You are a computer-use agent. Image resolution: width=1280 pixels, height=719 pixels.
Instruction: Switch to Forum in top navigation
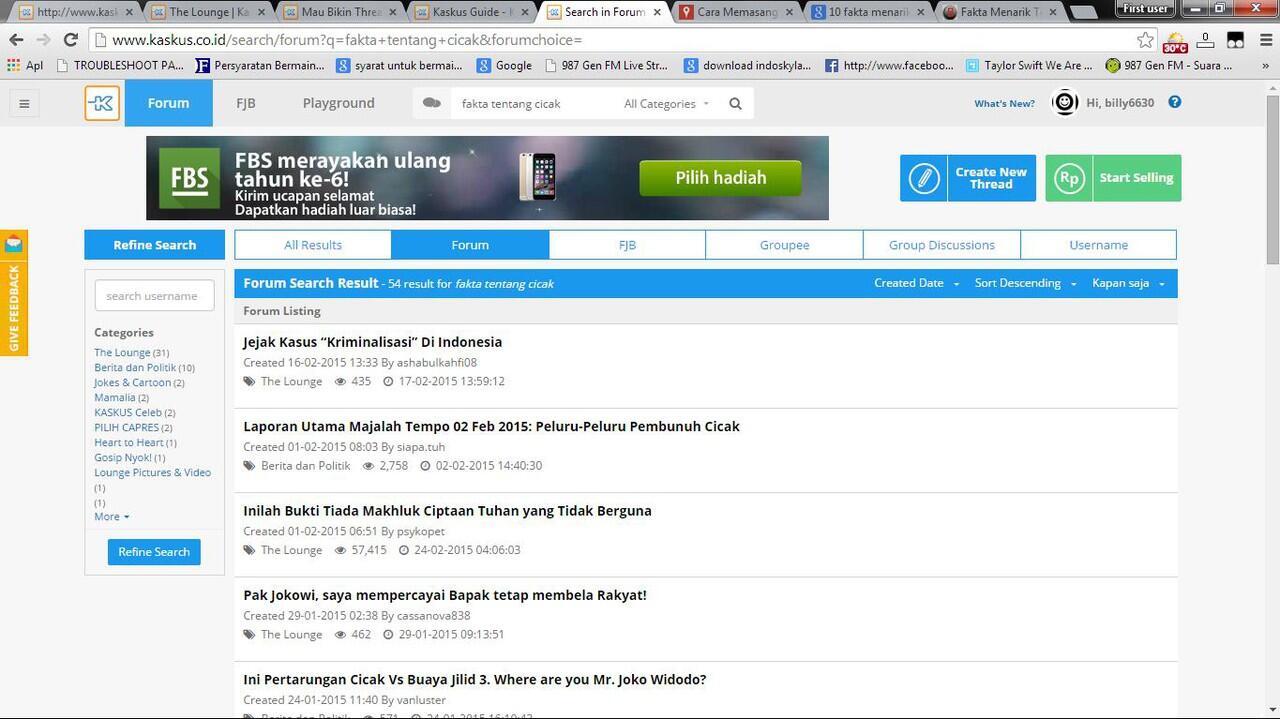pos(168,103)
